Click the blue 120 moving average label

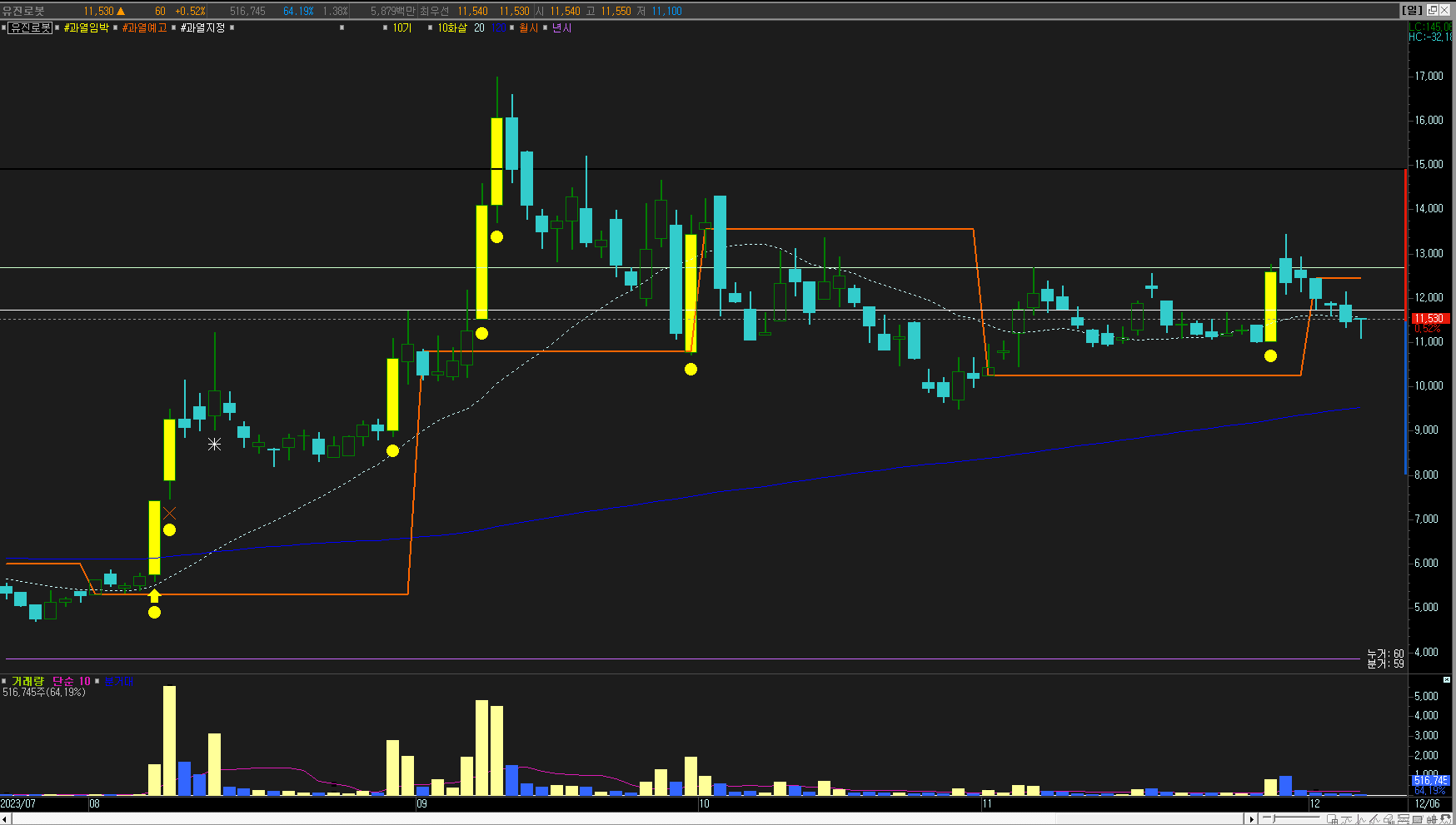coord(498,27)
